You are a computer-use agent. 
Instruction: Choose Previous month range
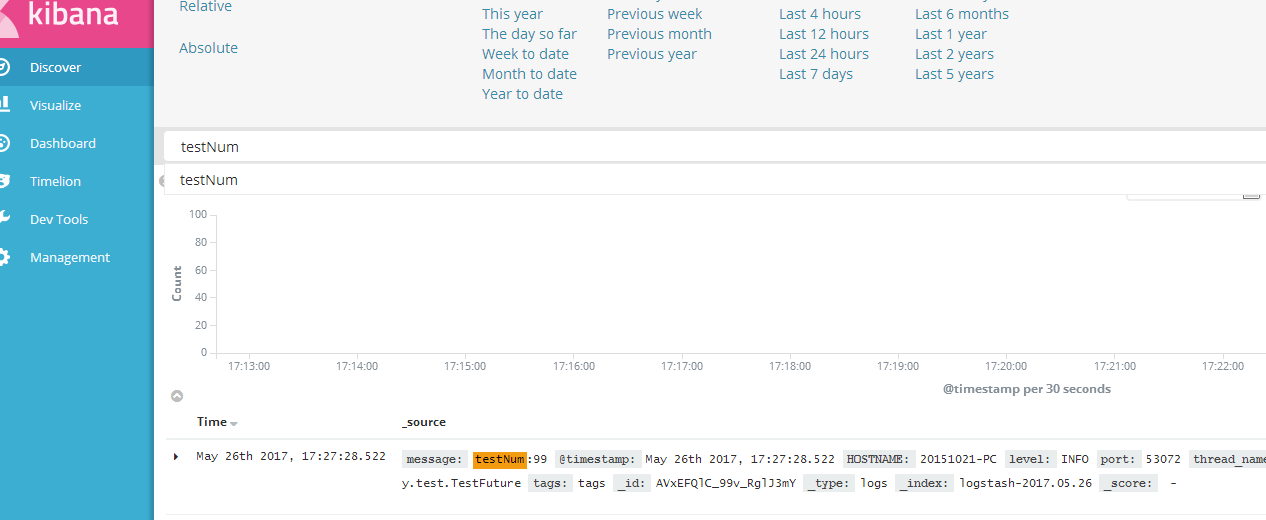pos(659,34)
